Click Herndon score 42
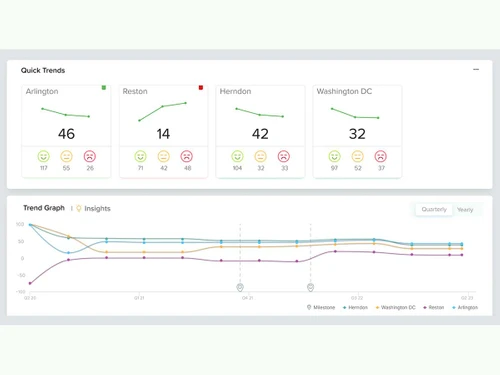This screenshot has width=500, height=375. pos(260,134)
